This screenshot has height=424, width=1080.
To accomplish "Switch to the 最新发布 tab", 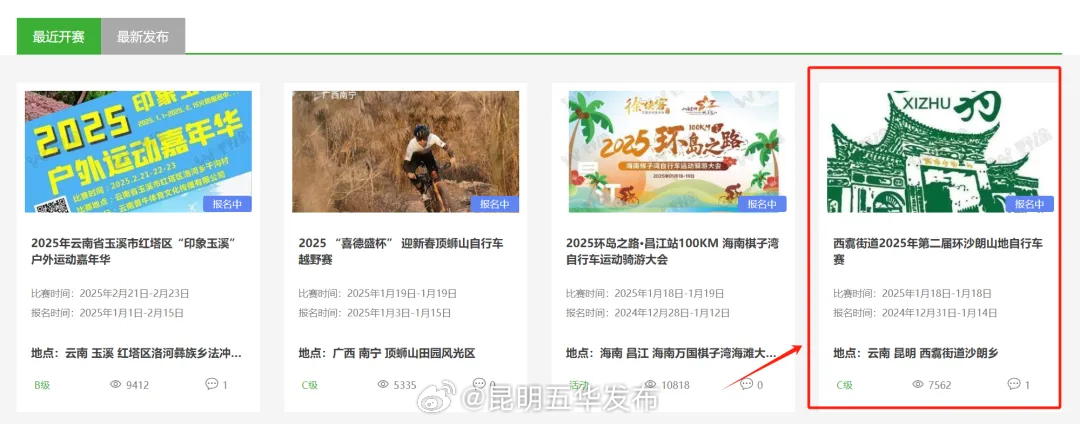I will click(x=143, y=36).
